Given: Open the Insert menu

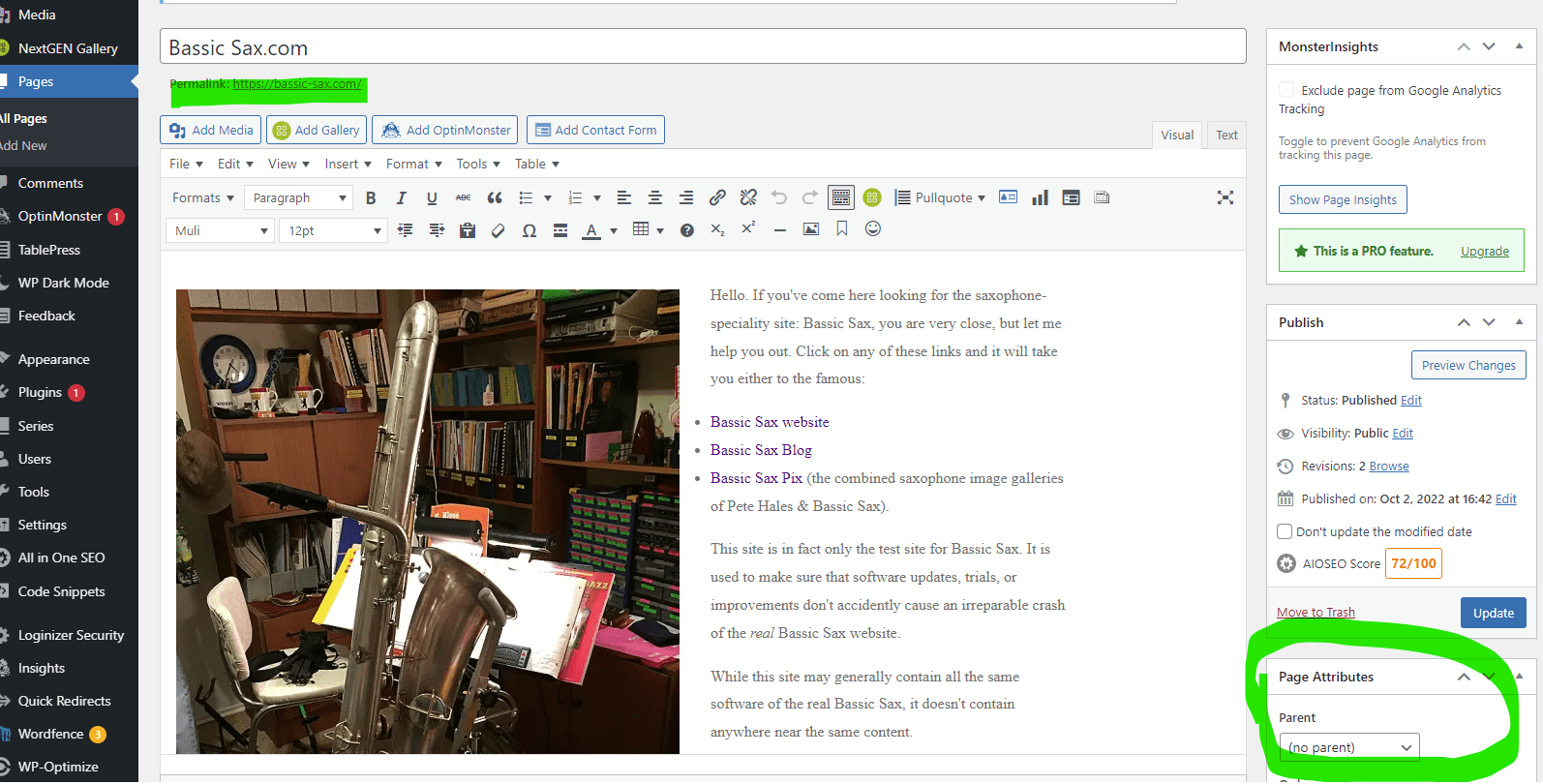Looking at the screenshot, I should 347,164.
